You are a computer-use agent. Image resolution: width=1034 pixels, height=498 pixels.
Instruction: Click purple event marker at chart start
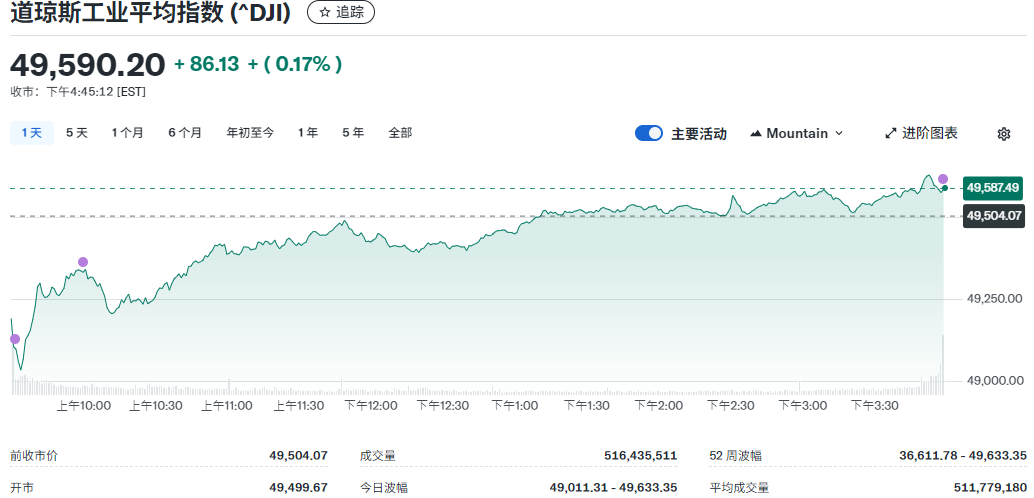tap(15, 339)
